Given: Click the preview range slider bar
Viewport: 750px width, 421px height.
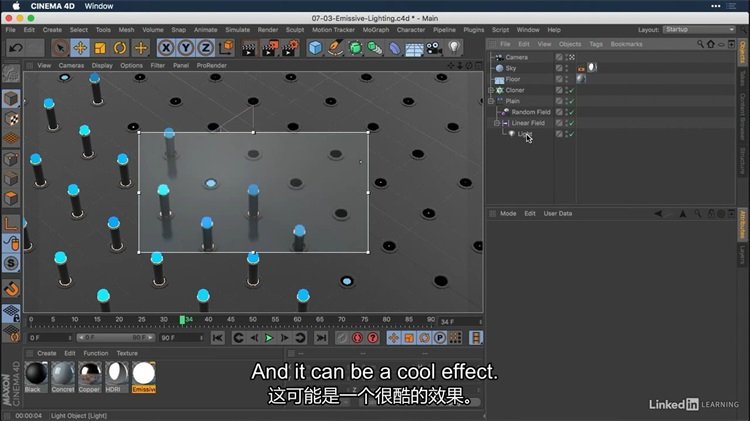Looking at the screenshot, I should [115, 338].
